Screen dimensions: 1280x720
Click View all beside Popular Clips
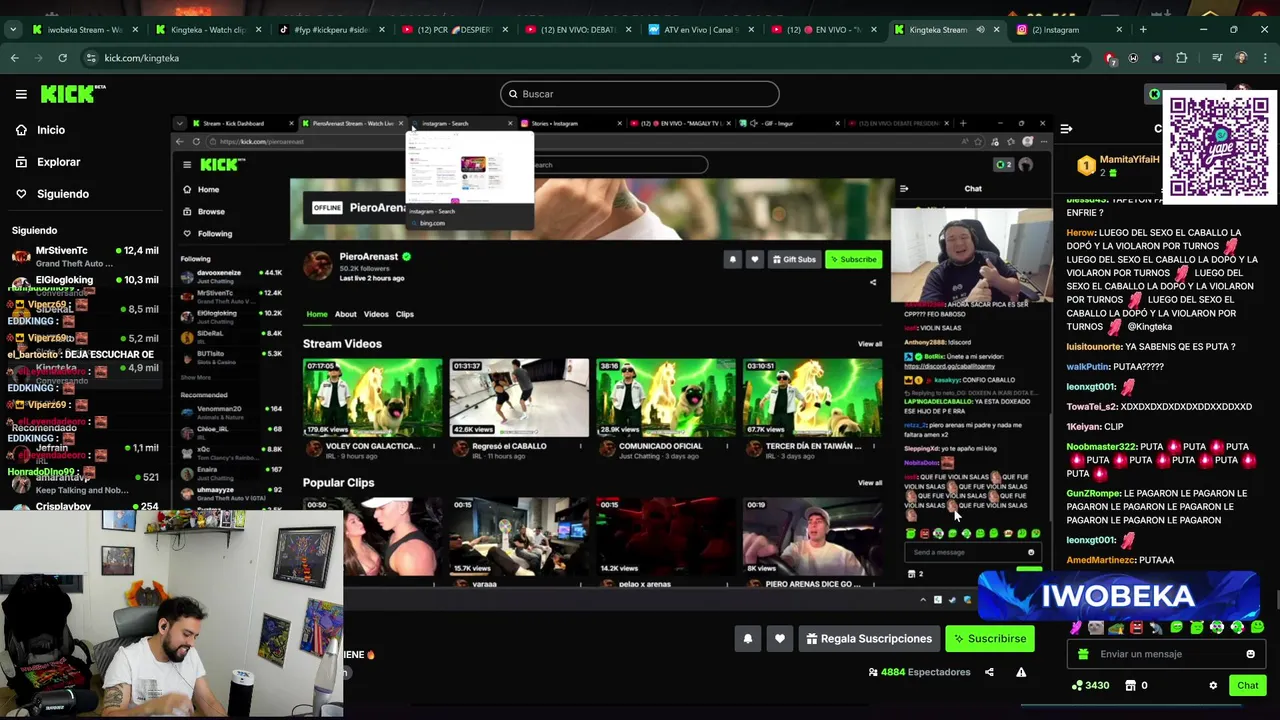[870, 483]
